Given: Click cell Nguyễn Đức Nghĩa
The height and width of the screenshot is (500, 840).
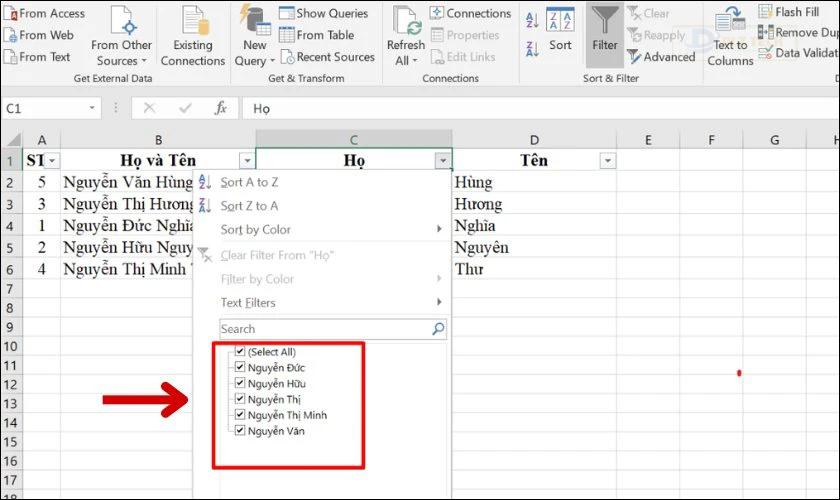Looking at the screenshot, I should click(x=128, y=226).
